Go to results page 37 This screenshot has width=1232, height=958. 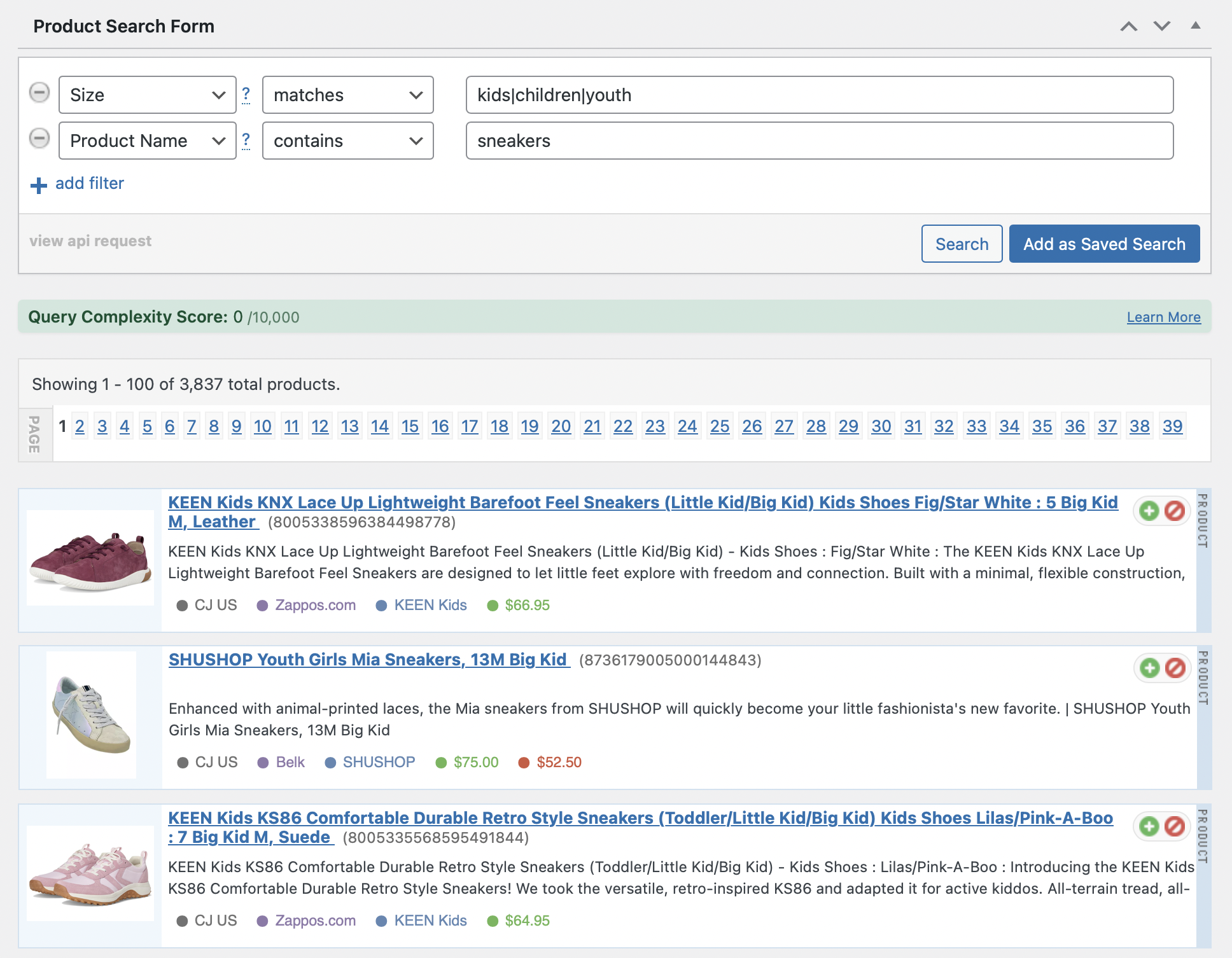coord(1107,426)
